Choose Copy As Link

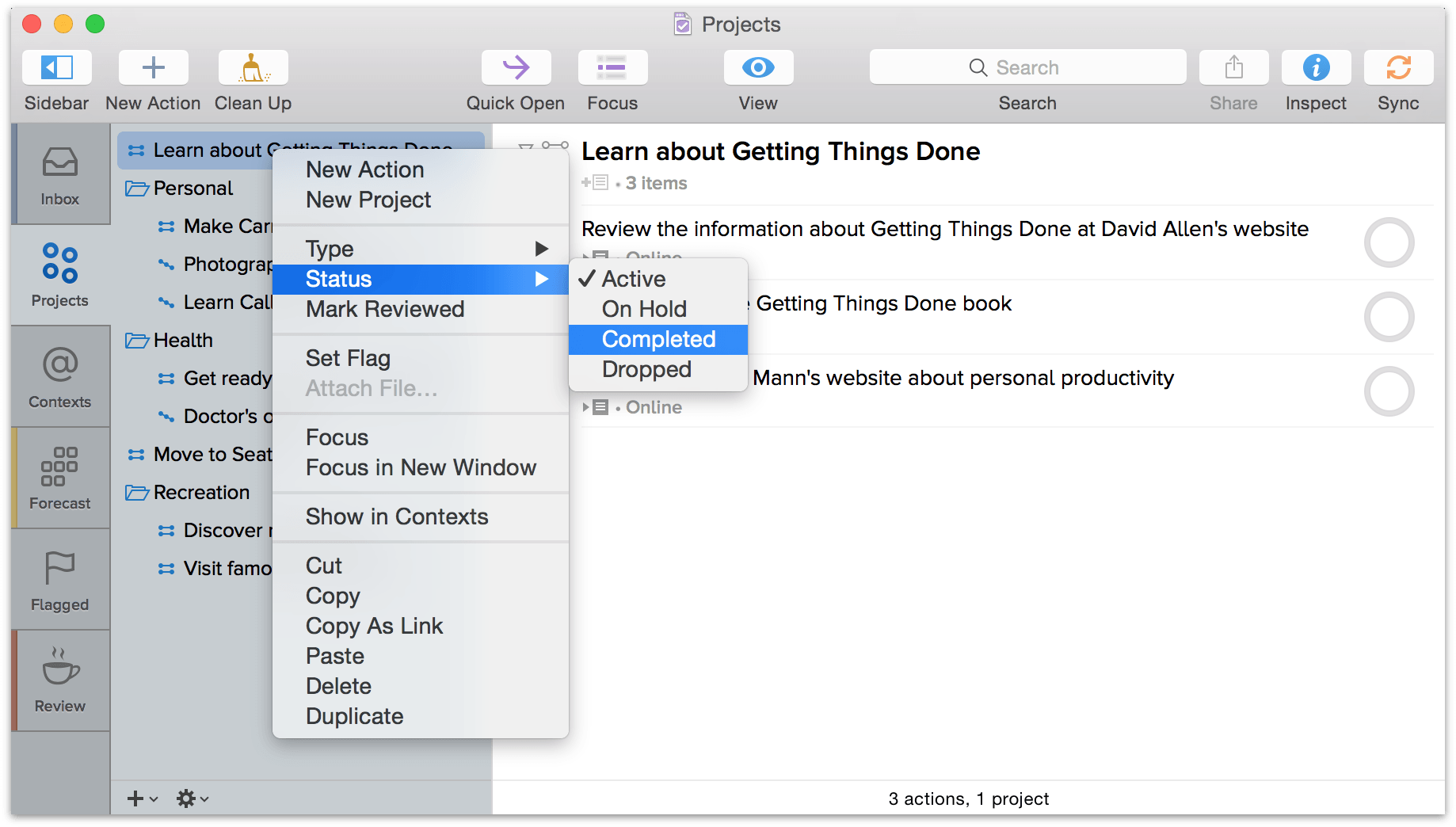[x=421, y=626]
